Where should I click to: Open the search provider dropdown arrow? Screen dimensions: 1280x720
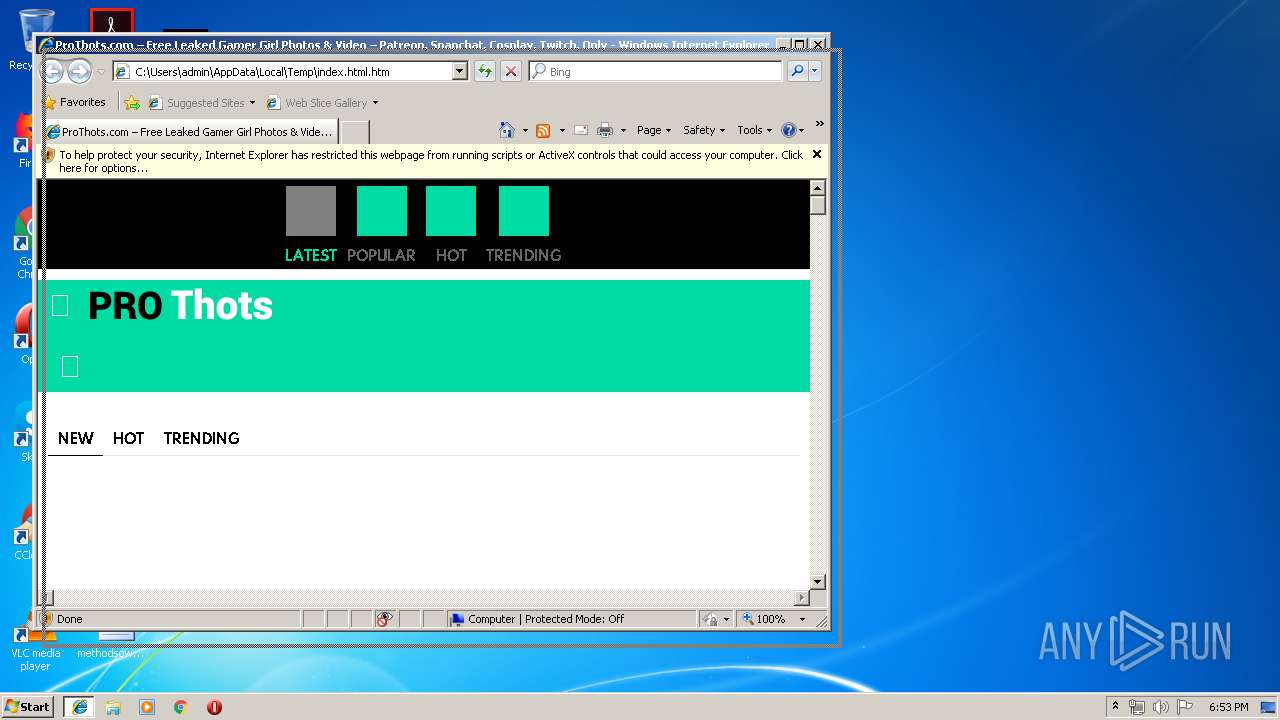[815, 71]
